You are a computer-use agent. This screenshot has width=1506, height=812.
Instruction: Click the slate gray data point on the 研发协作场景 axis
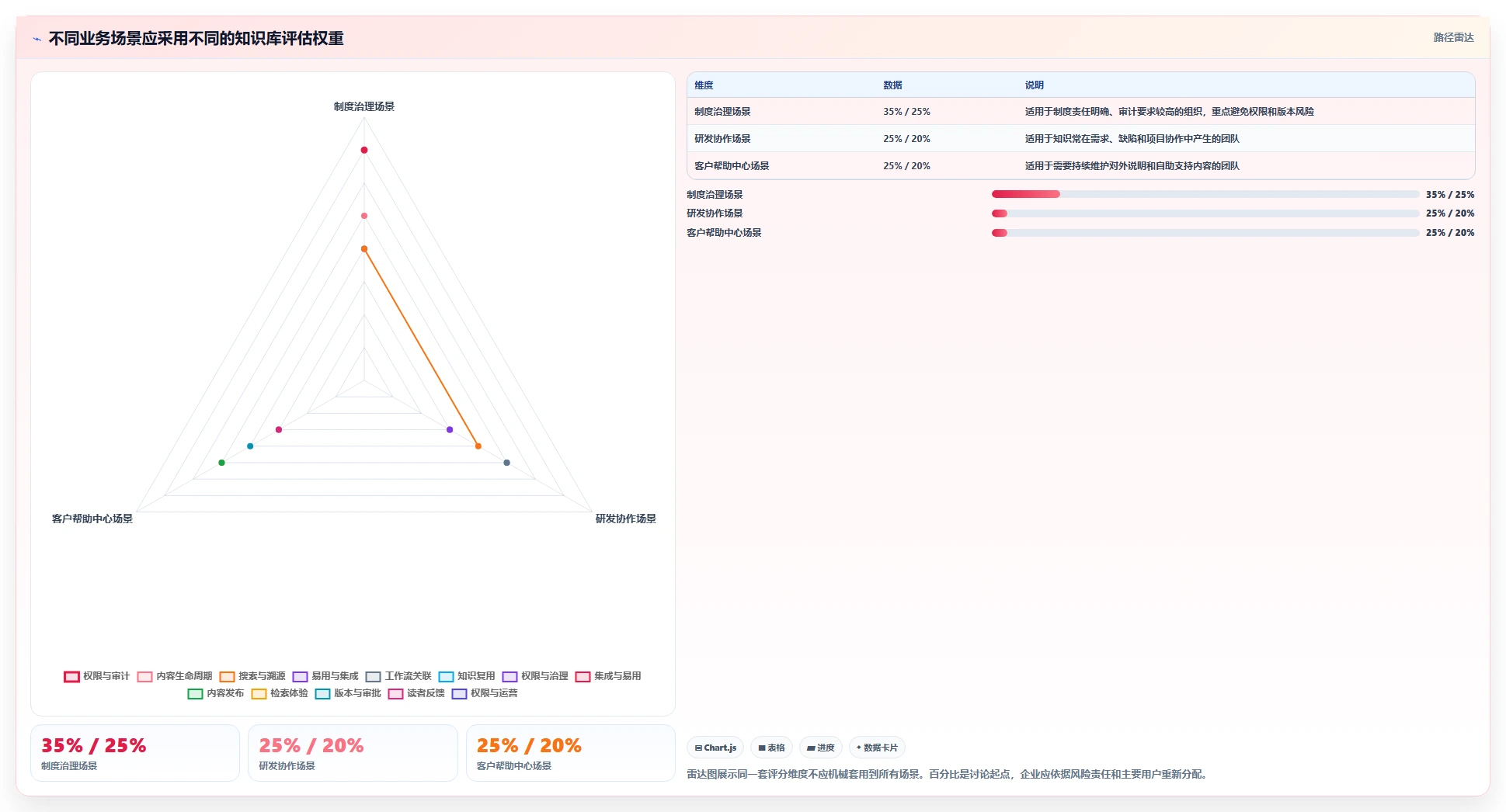pos(507,463)
